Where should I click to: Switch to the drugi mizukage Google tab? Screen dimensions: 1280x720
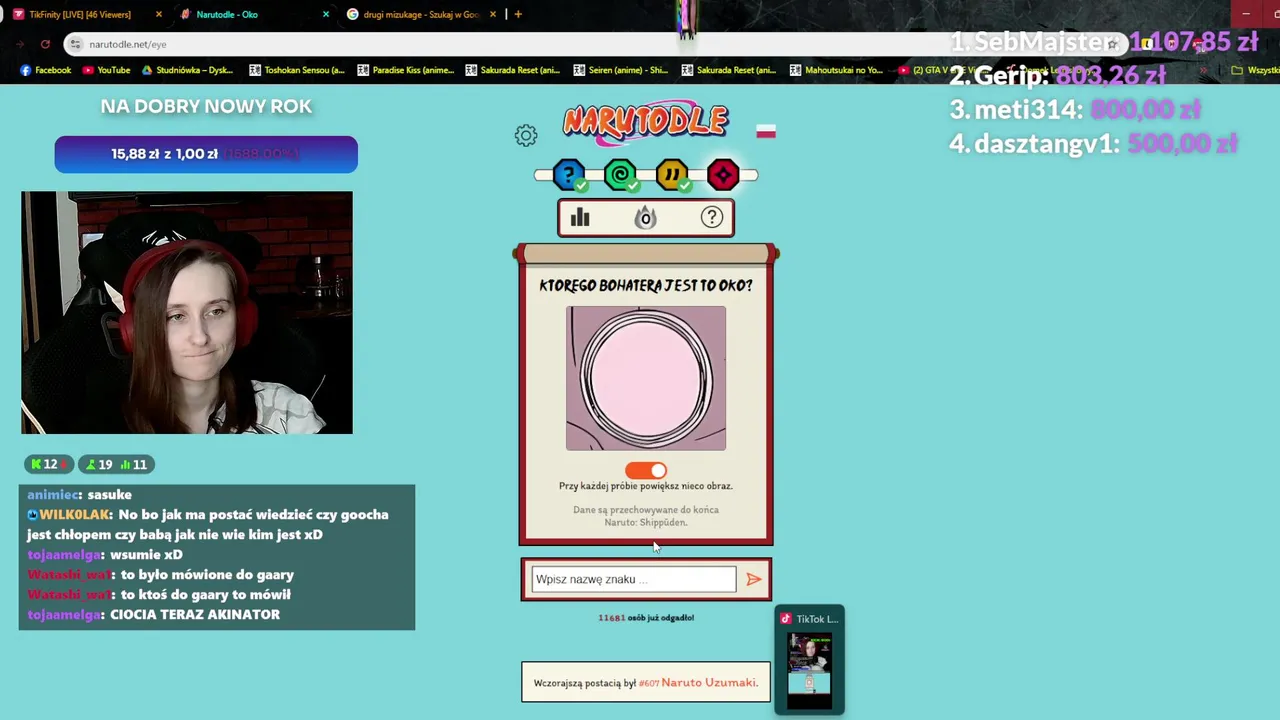(x=421, y=14)
